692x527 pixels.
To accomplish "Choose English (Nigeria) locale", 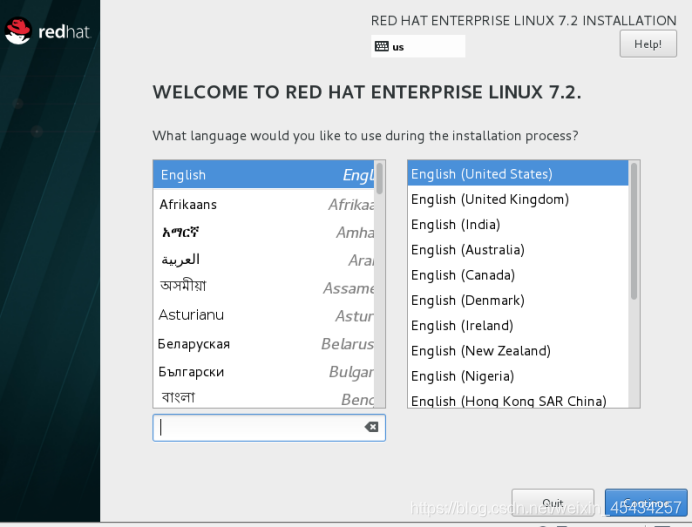I will coord(518,376).
